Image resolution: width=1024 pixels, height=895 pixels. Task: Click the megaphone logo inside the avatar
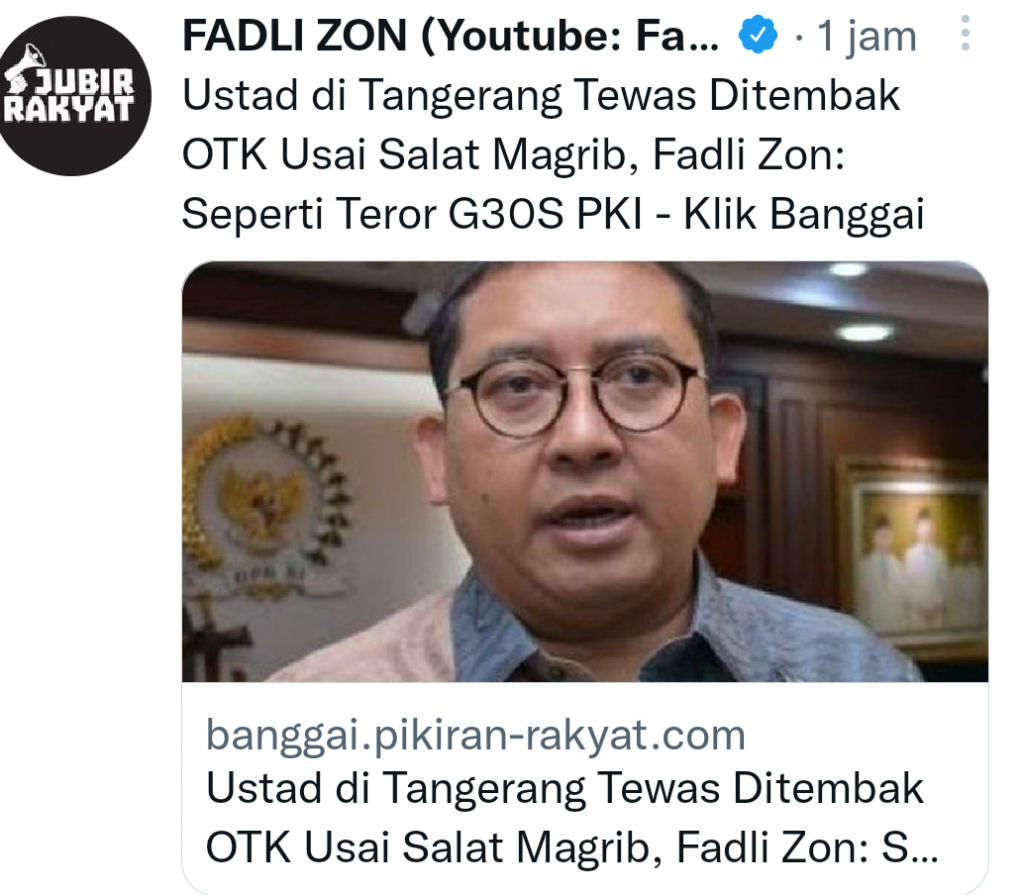[x=26, y=67]
